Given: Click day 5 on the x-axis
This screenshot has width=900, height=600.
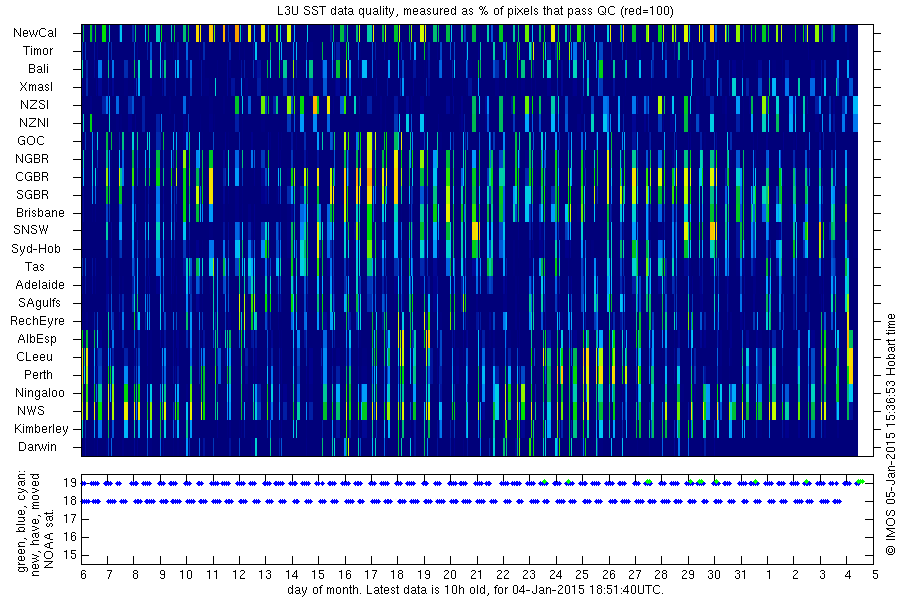Looking at the screenshot, I should 875,575.
